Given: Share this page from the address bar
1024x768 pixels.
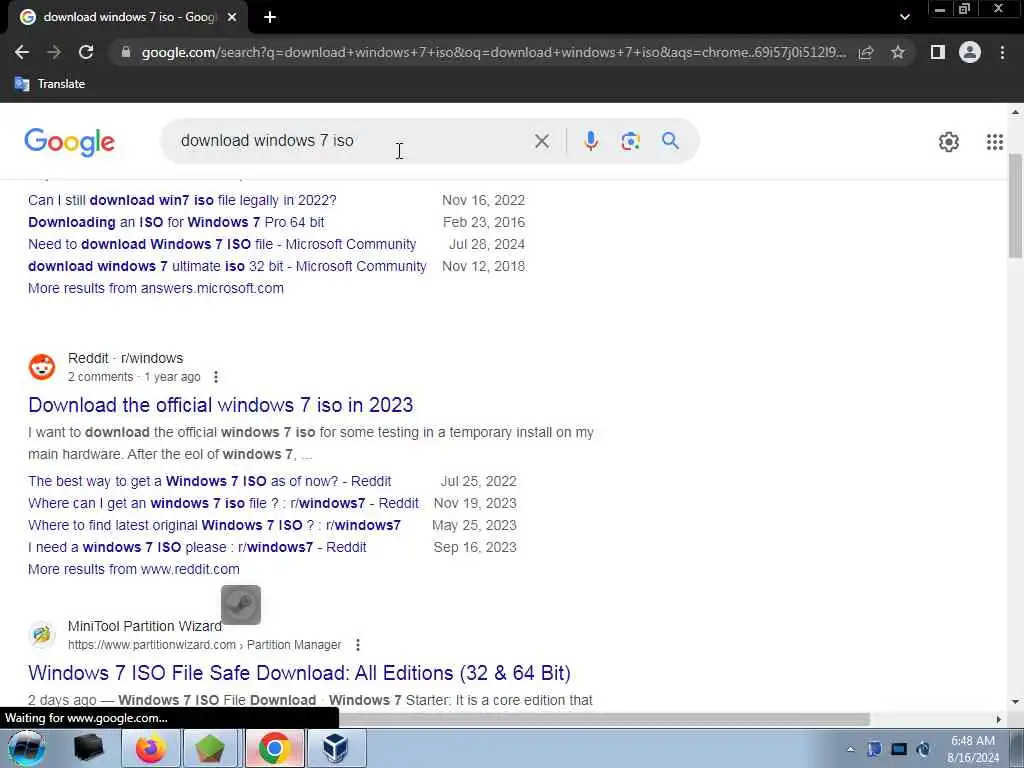Looking at the screenshot, I should pyautogui.click(x=866, y=52).
